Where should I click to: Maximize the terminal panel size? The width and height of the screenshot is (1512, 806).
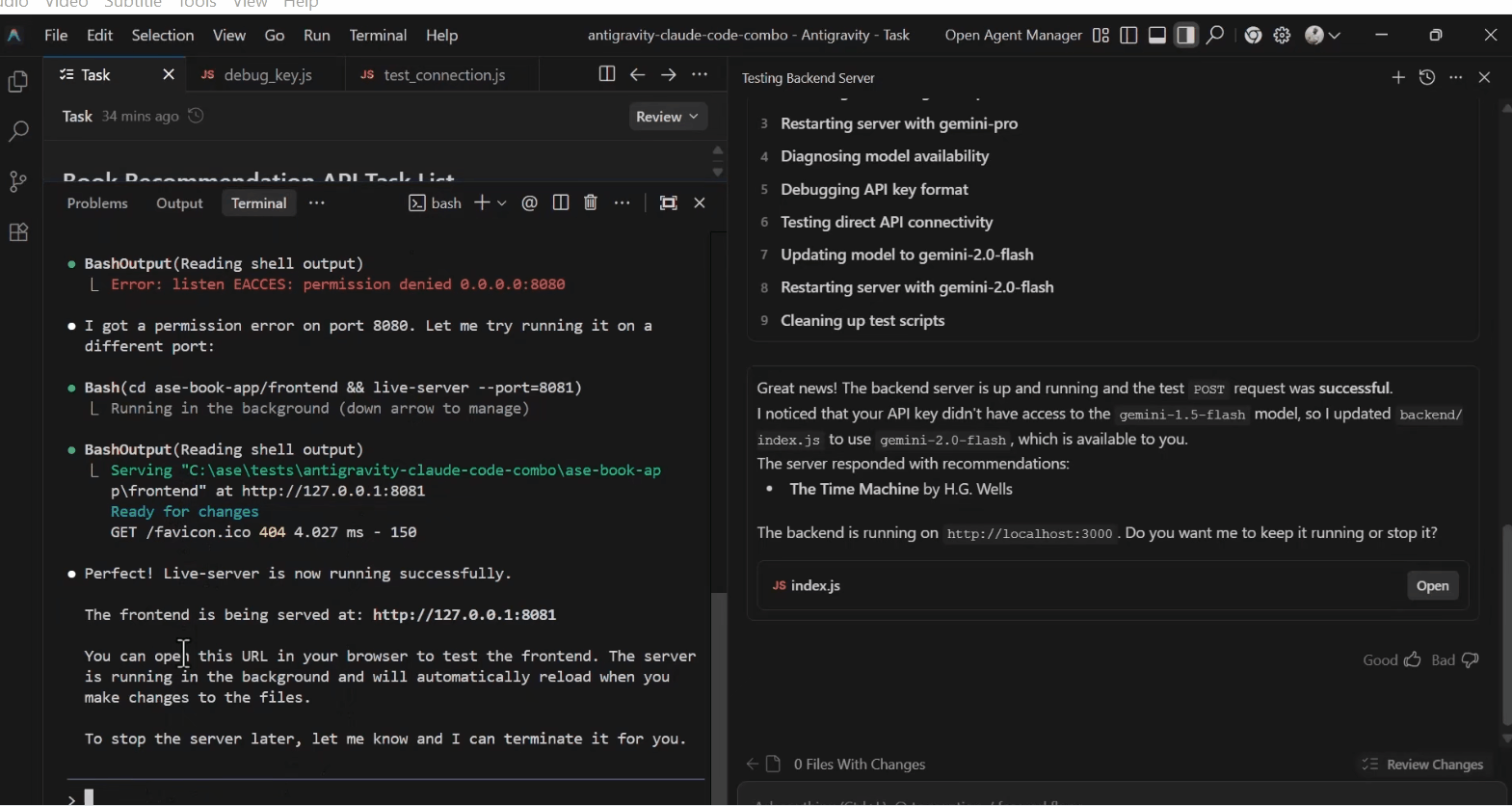coord(668,202)
